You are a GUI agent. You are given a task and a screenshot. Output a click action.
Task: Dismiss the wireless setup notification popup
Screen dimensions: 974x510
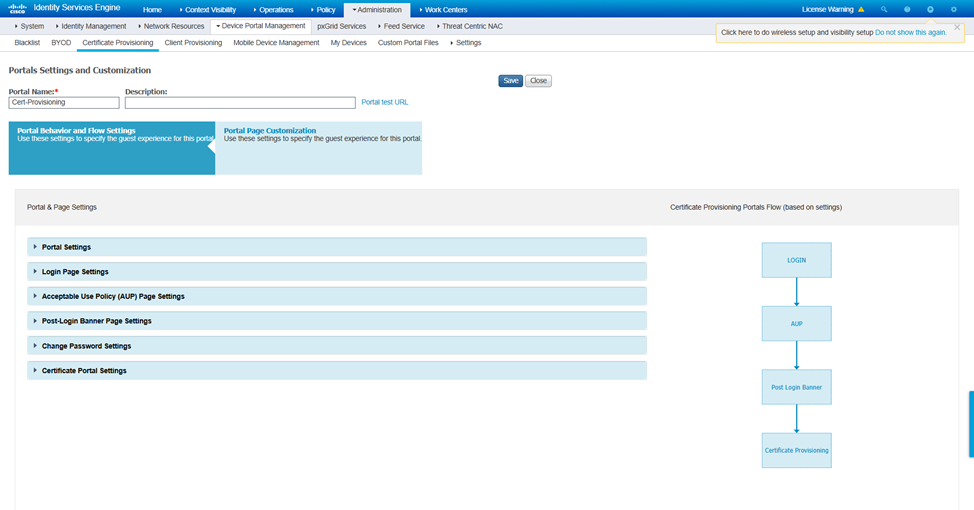point(957,27)
